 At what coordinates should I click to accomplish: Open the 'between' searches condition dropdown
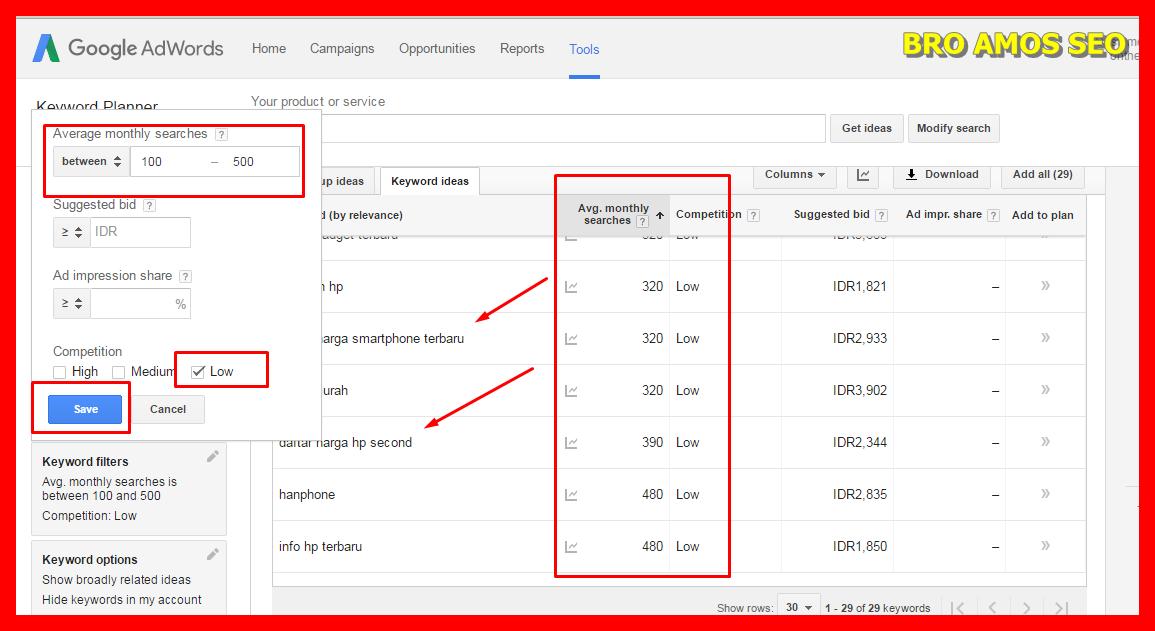click(92, 162)
